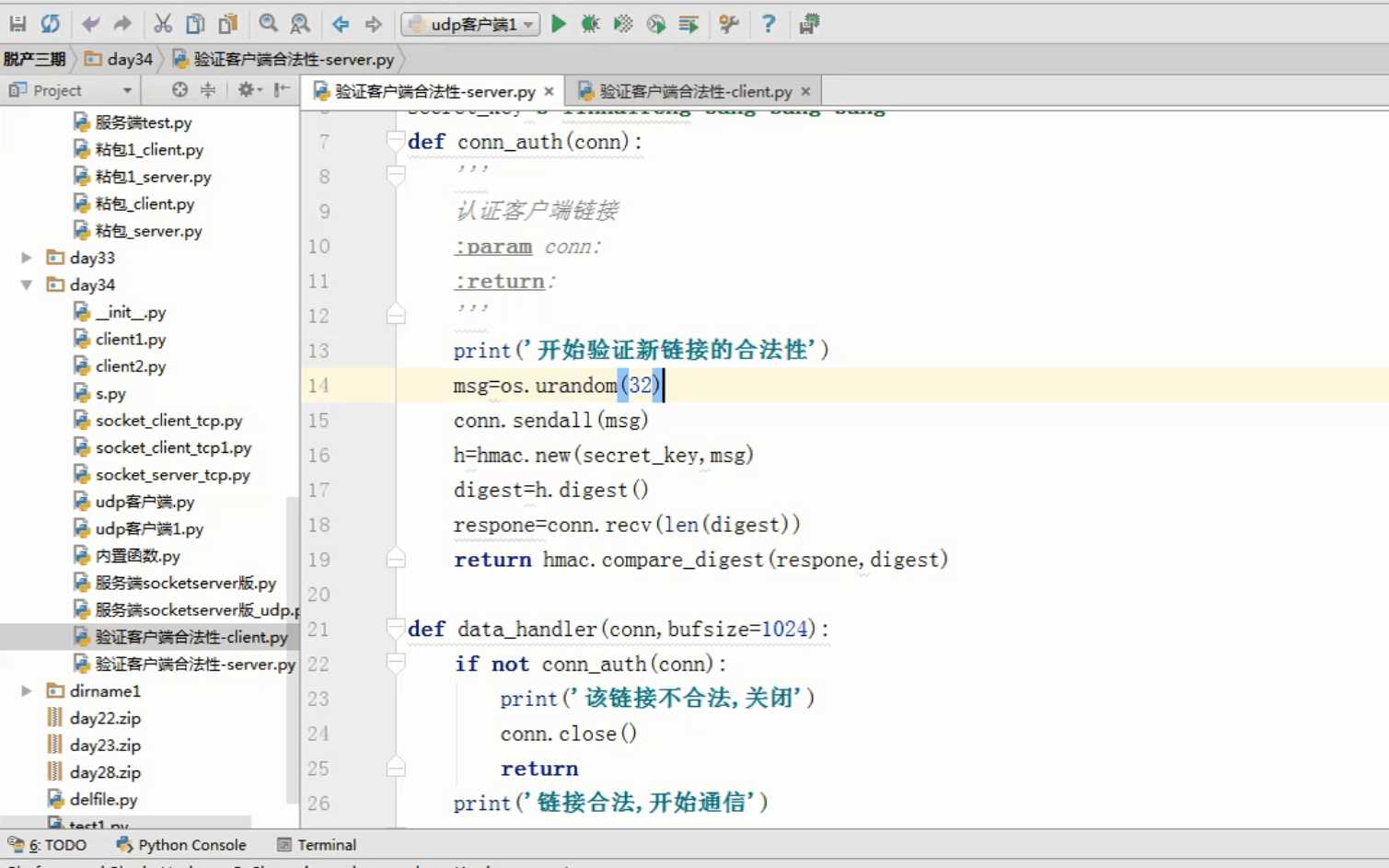Select 服务端test.py in the project tree

pyautogui.click(x=133, y=122)
